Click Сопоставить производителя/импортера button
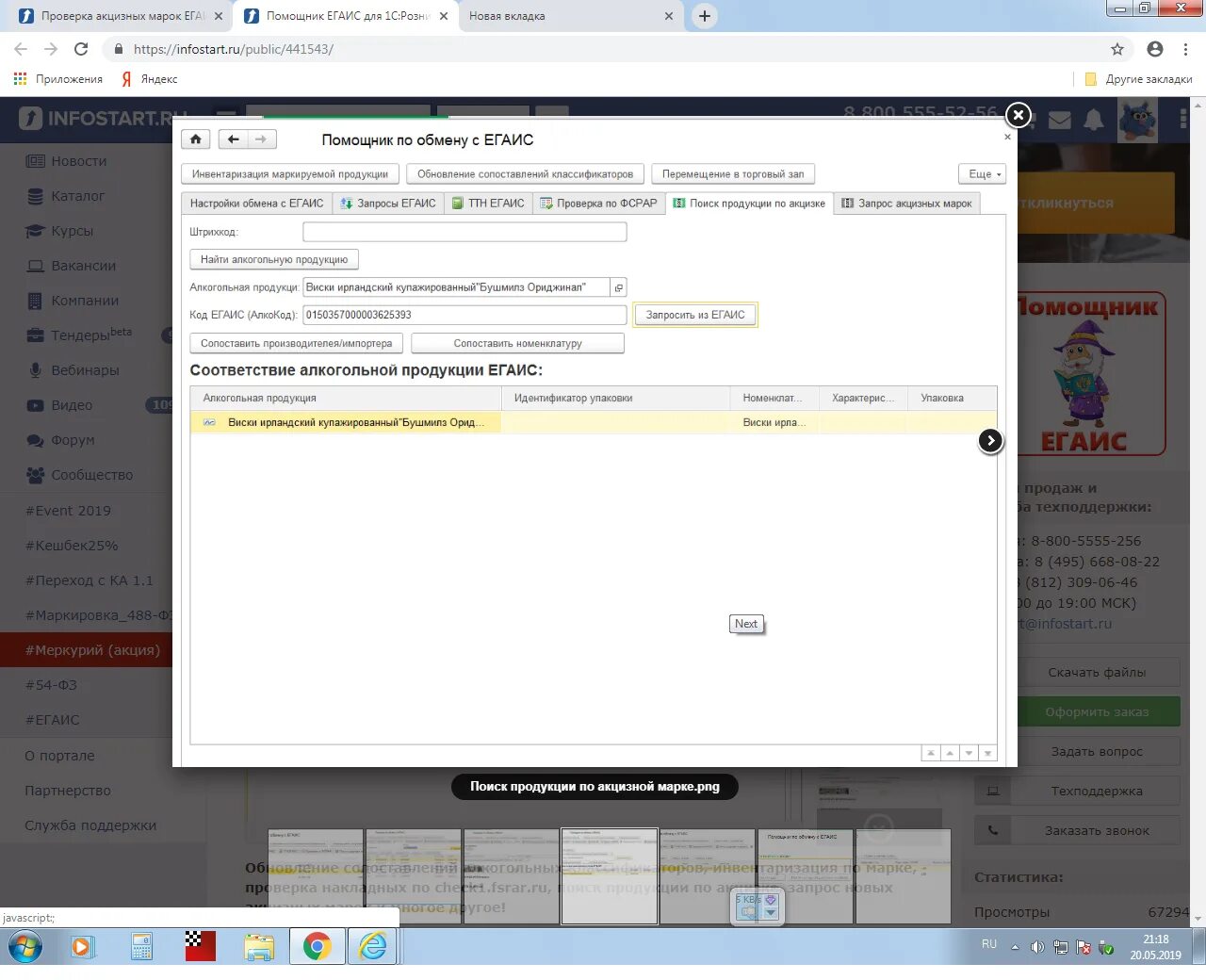1206x980 pixels. (297, 343)
